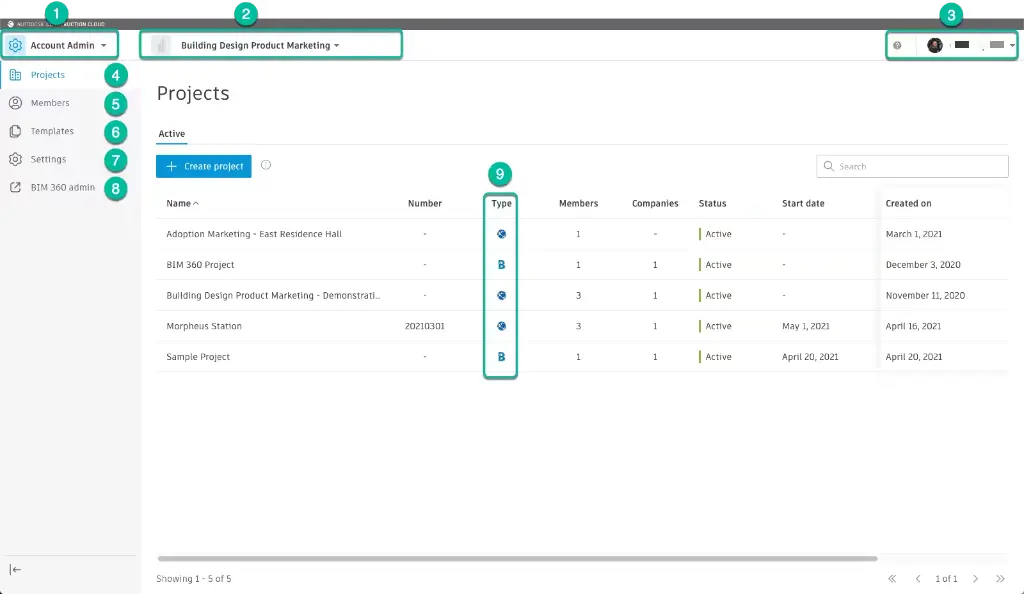The image size is (1024, 594).
Task: Sort by Start date column header
Action: point(803,204)
